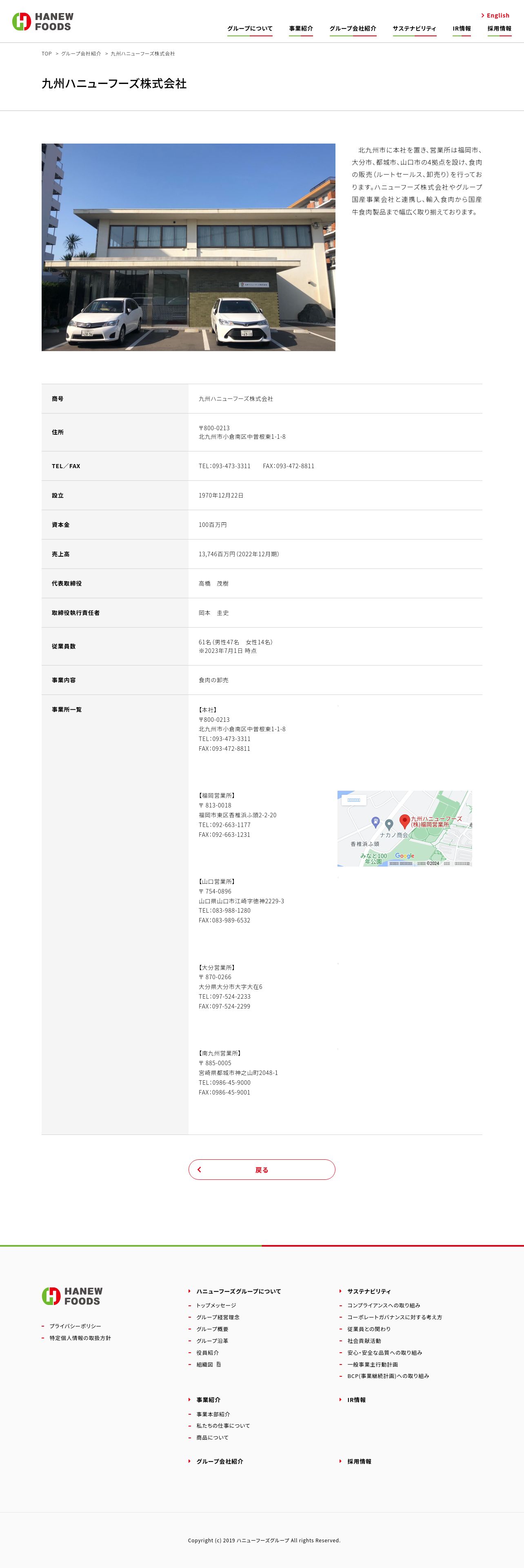The image size is (524, 1568).
Task: Click the Hanew Foods header logo
Action: click(43, 21)
